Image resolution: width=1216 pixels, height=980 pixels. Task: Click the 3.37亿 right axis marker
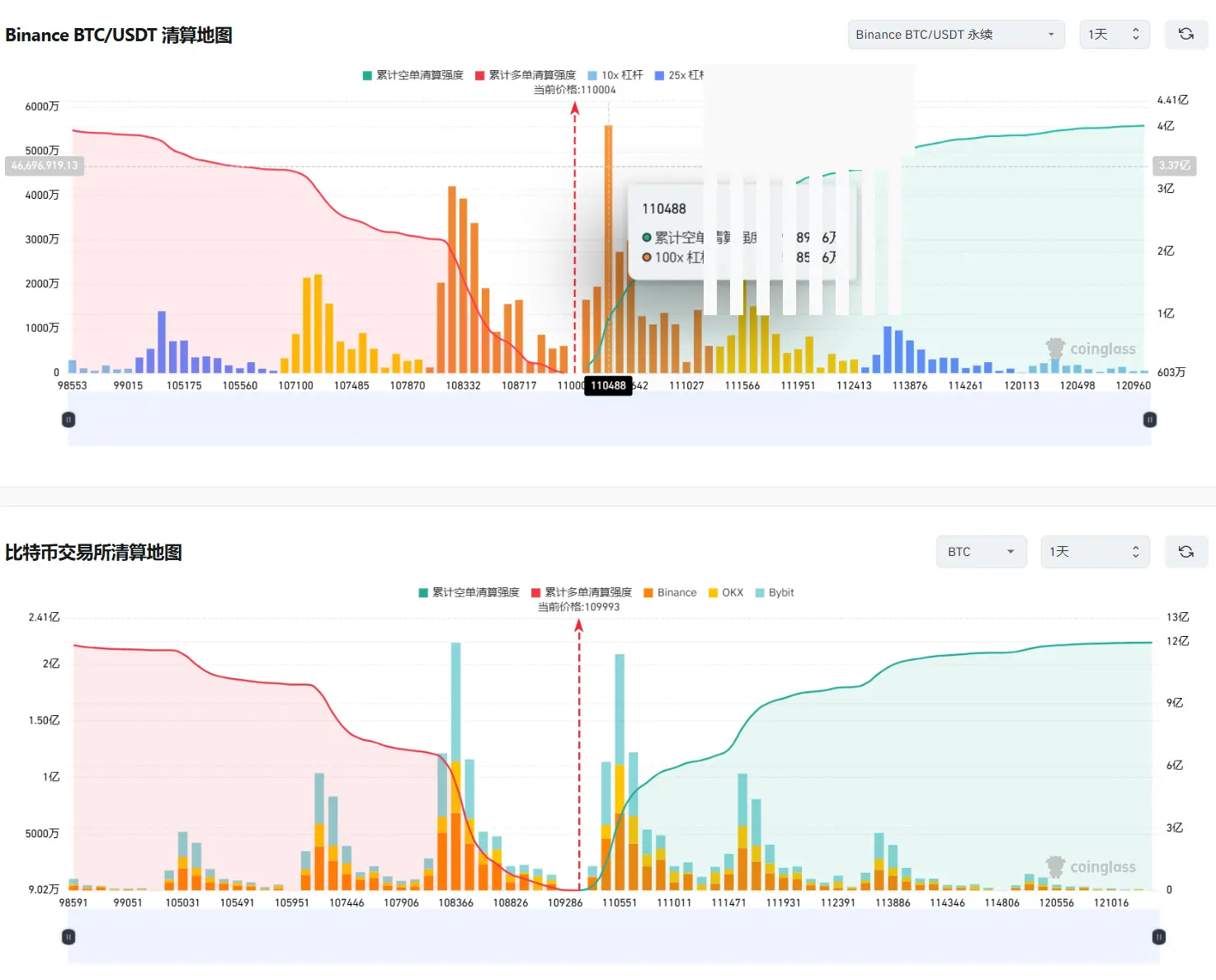(x=1175, y=166)
